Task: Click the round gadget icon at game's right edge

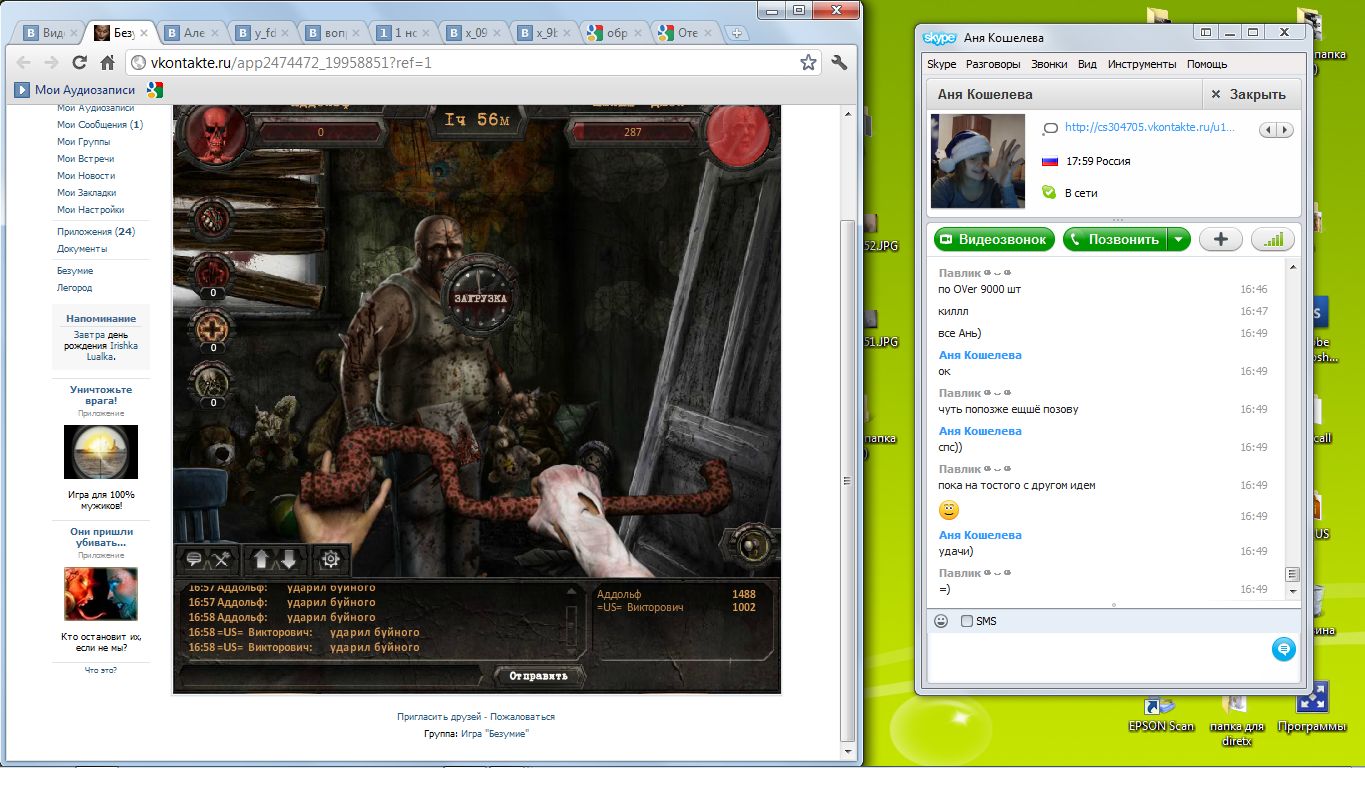Action: (751, 545)
